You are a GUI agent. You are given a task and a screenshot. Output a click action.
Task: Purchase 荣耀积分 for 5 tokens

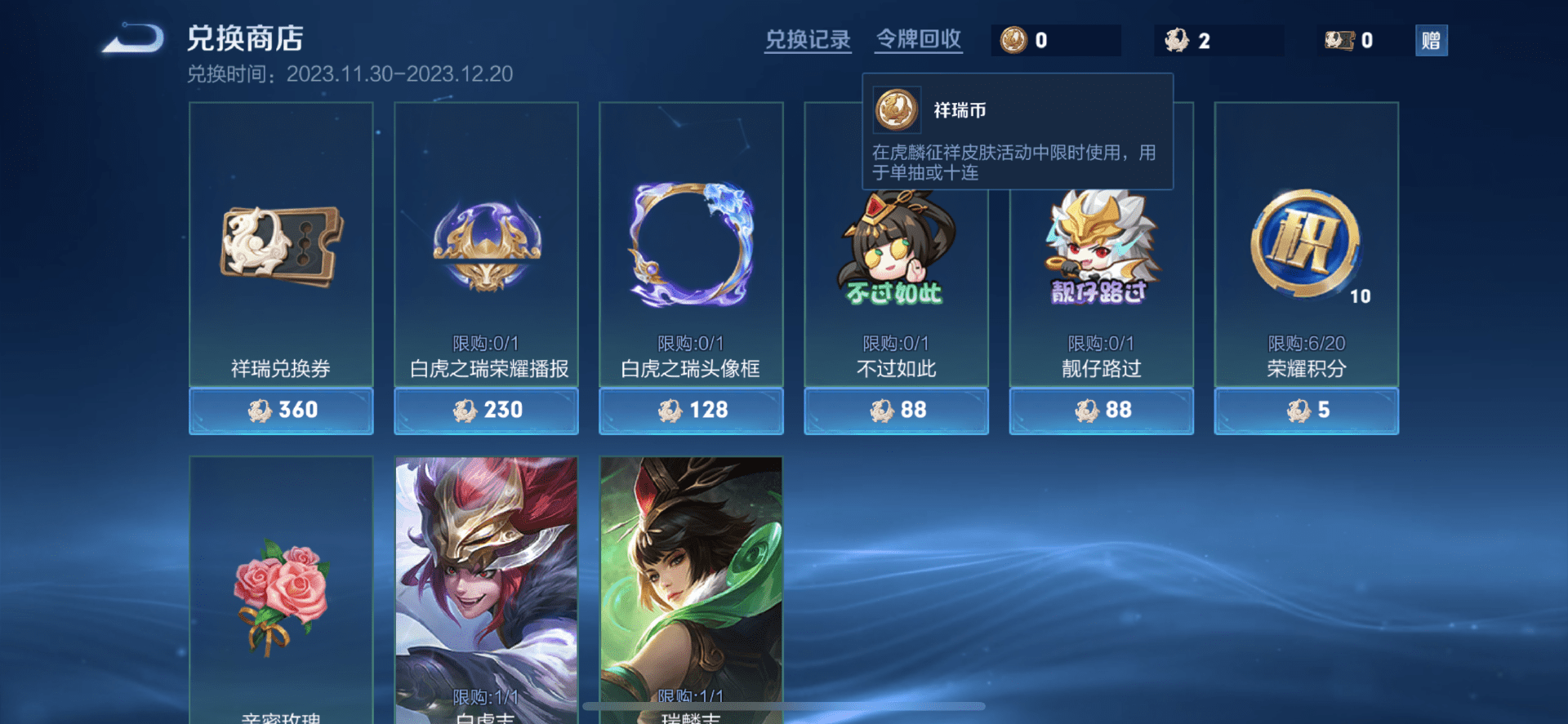pyautogui.click(x=1306, y=411)
